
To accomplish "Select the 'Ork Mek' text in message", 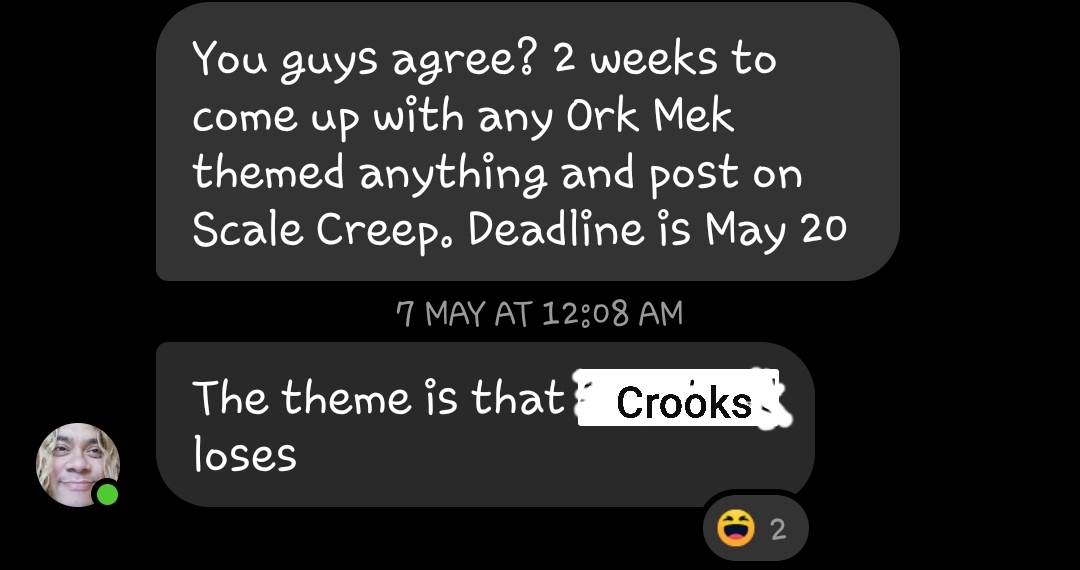I will pyautogui.click(x=650, y=116).
